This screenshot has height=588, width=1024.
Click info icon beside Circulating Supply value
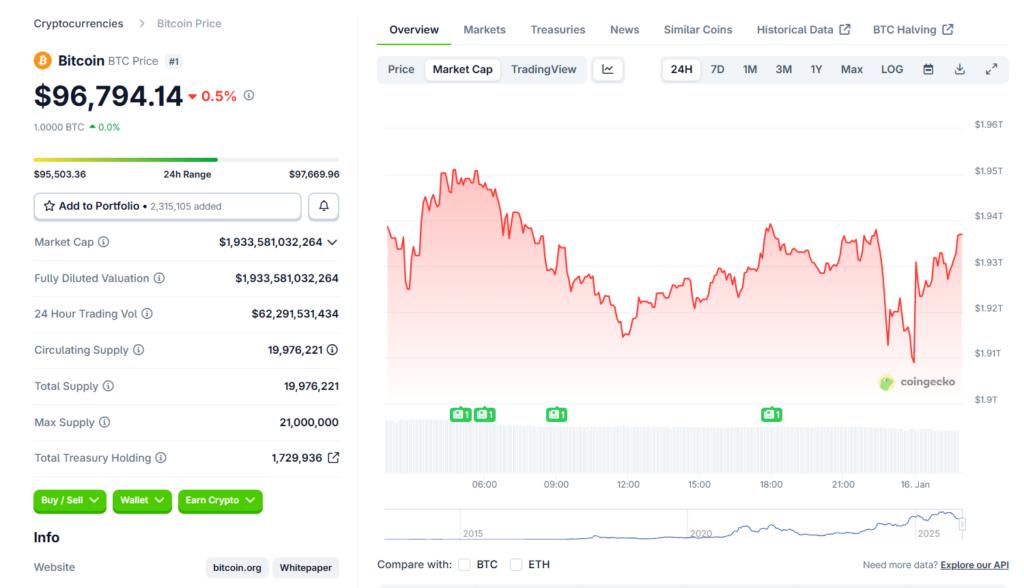point(332,350)
